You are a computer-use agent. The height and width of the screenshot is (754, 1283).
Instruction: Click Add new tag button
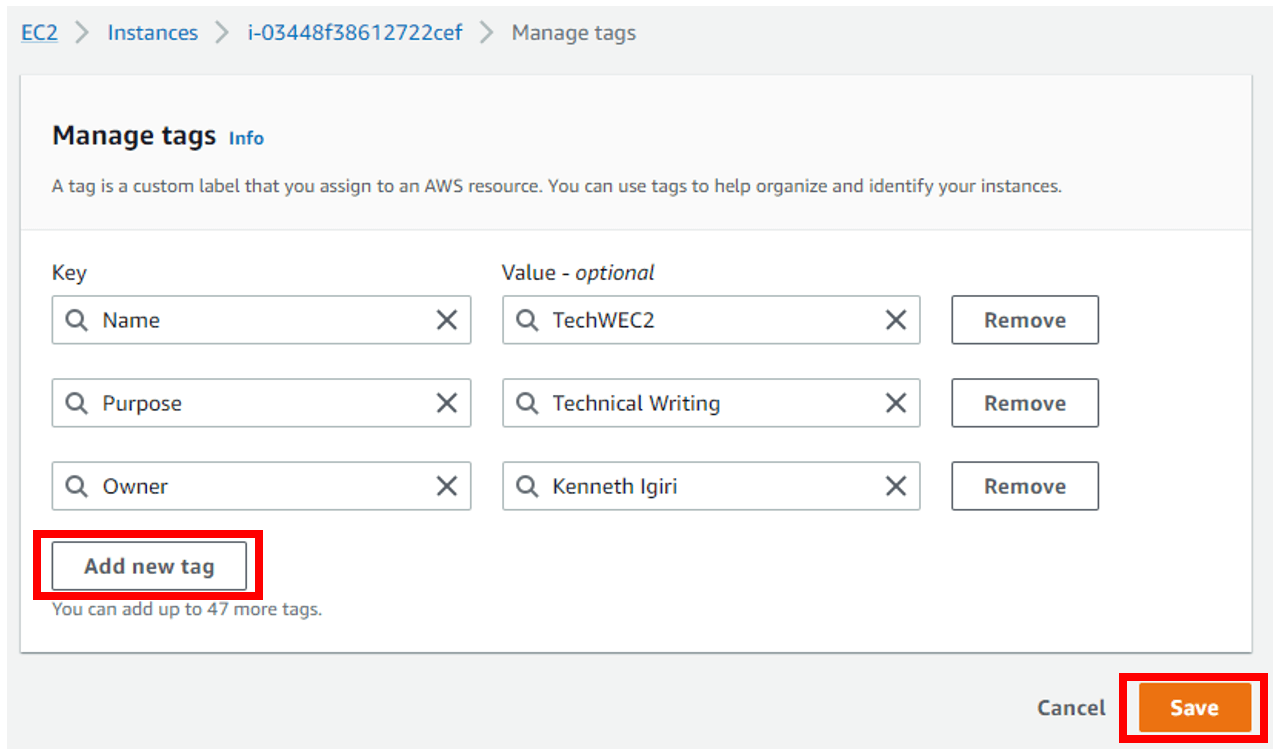click(x=149, y=566)
